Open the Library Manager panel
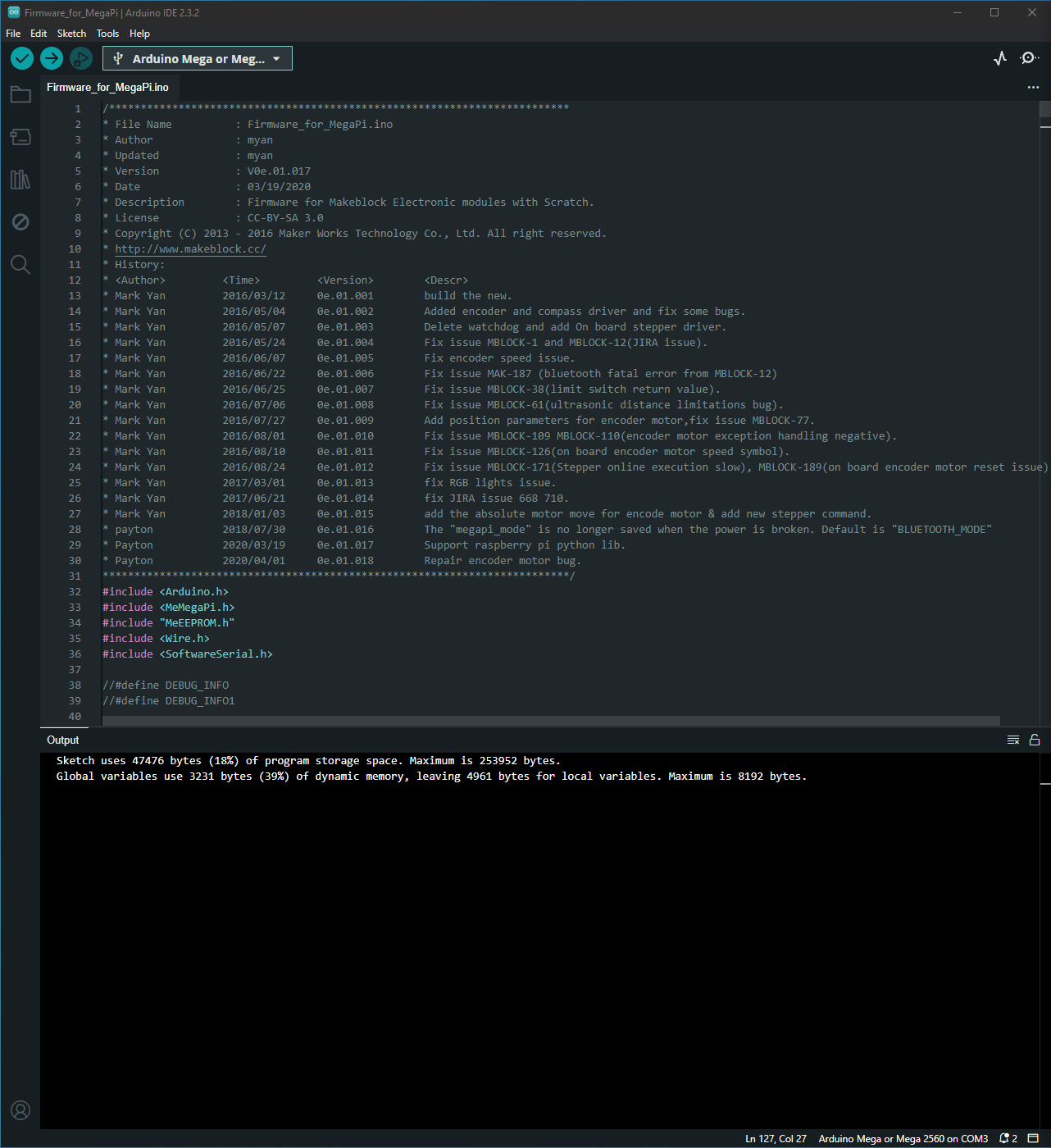This screenshot has height=1148, width=1051. click(x=20, y=180)
